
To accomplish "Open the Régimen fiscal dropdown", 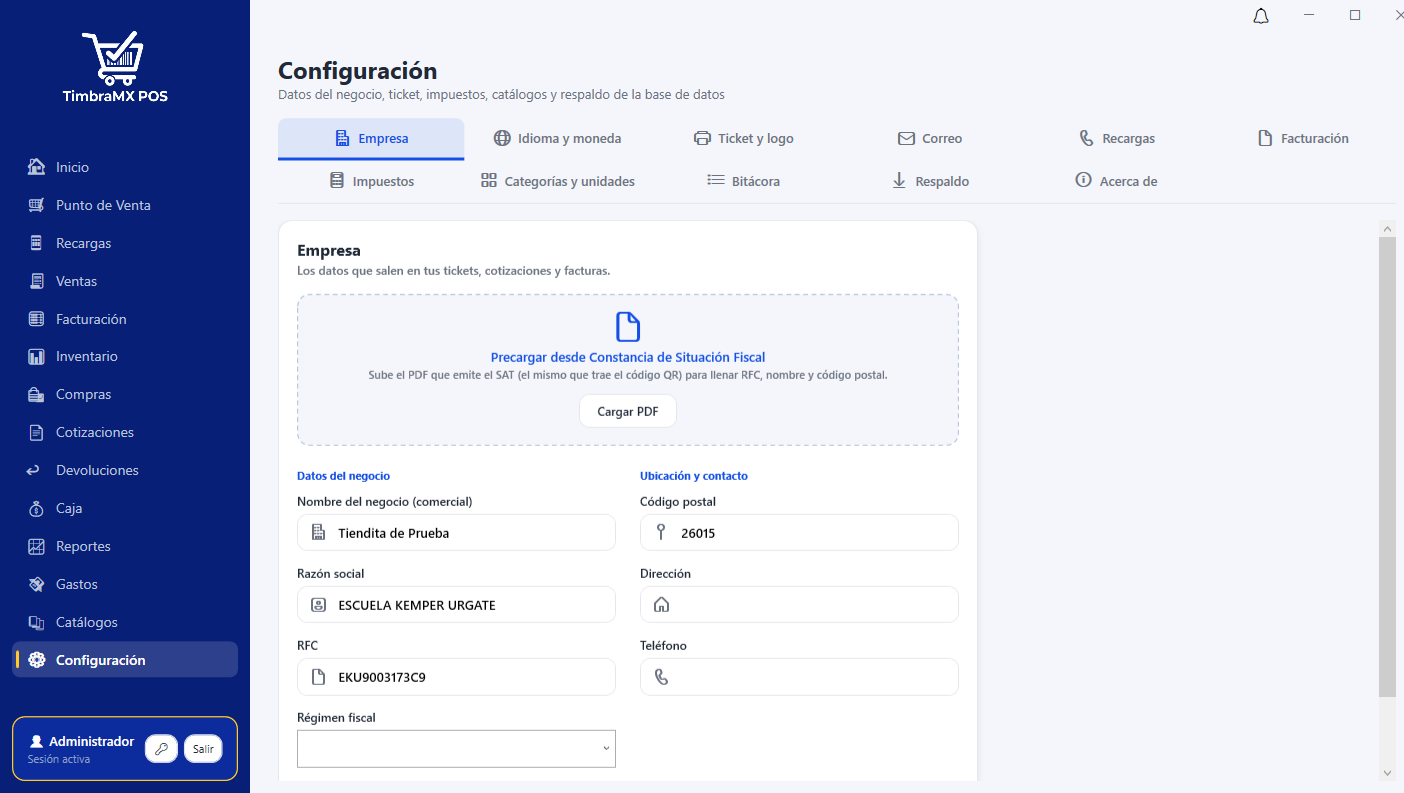I will pyautogui.click(x=456, y=749).
